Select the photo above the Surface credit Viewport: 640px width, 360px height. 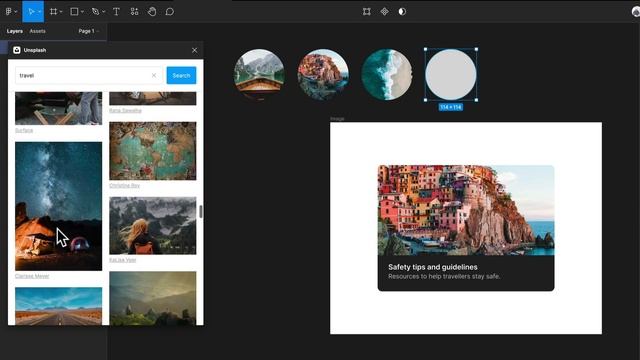pyautogui.click(x=58, y=108)
